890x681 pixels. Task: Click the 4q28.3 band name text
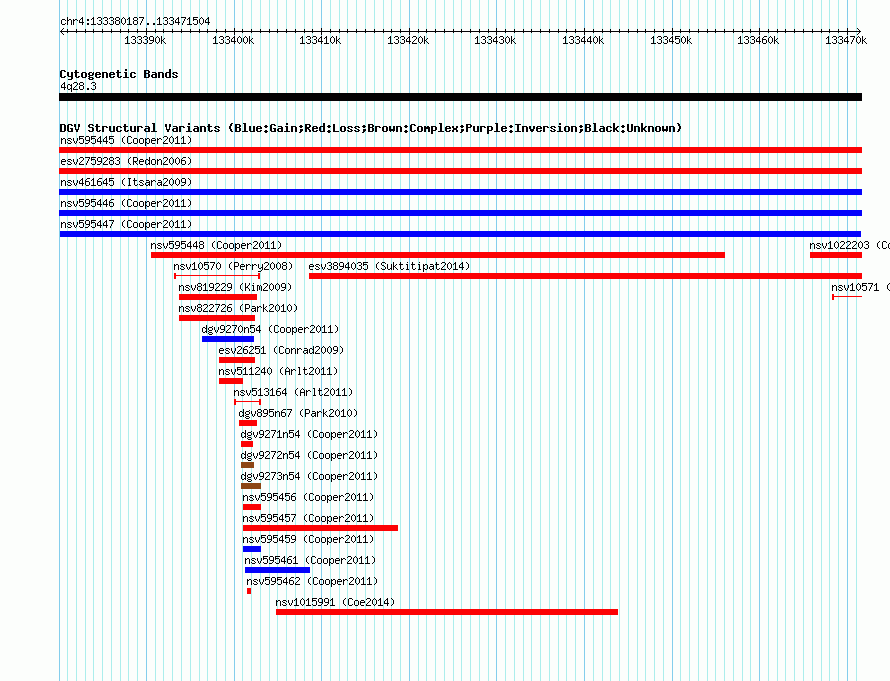(78, 86)
